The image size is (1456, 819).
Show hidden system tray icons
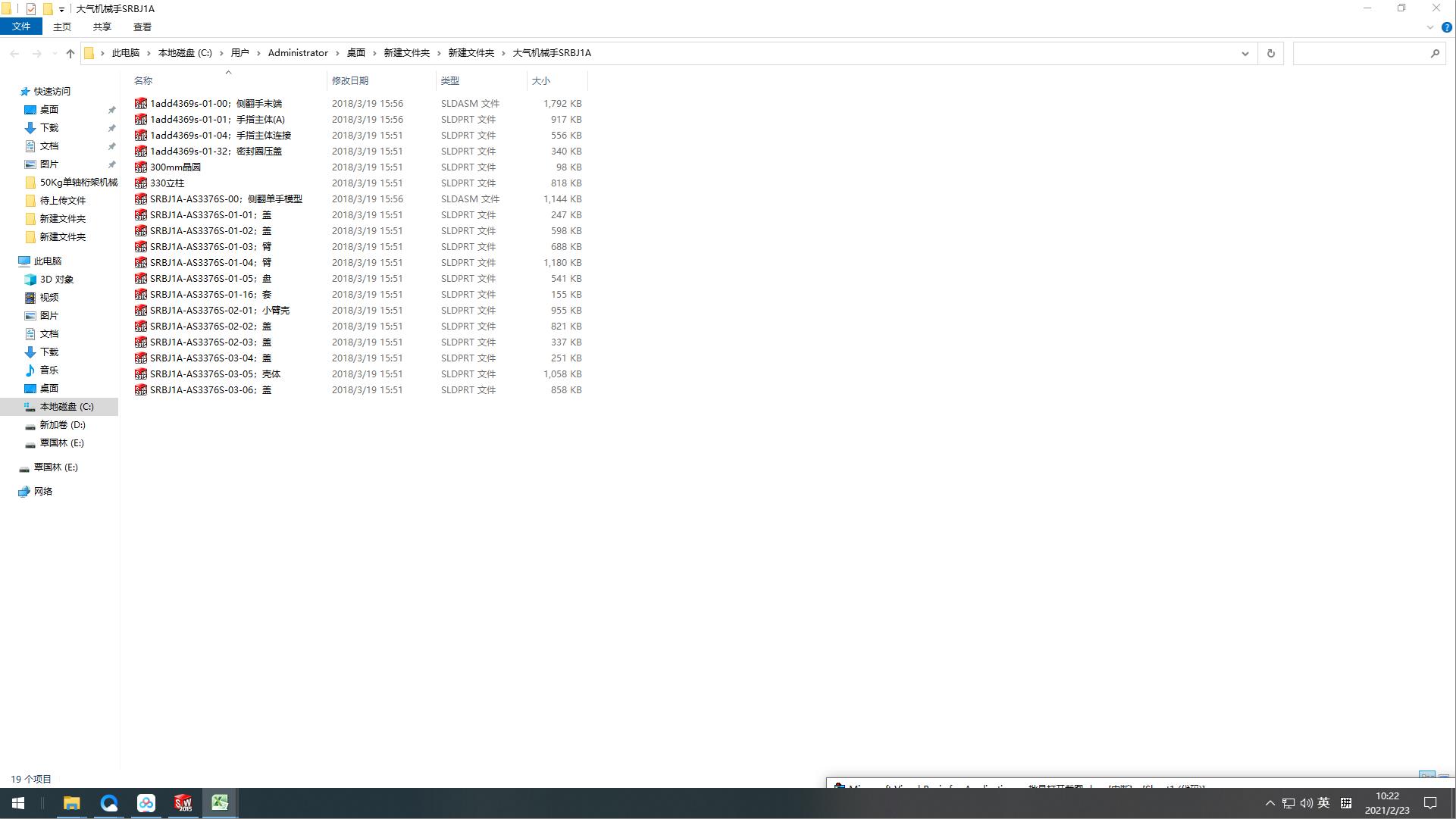tap(1270, 803)
